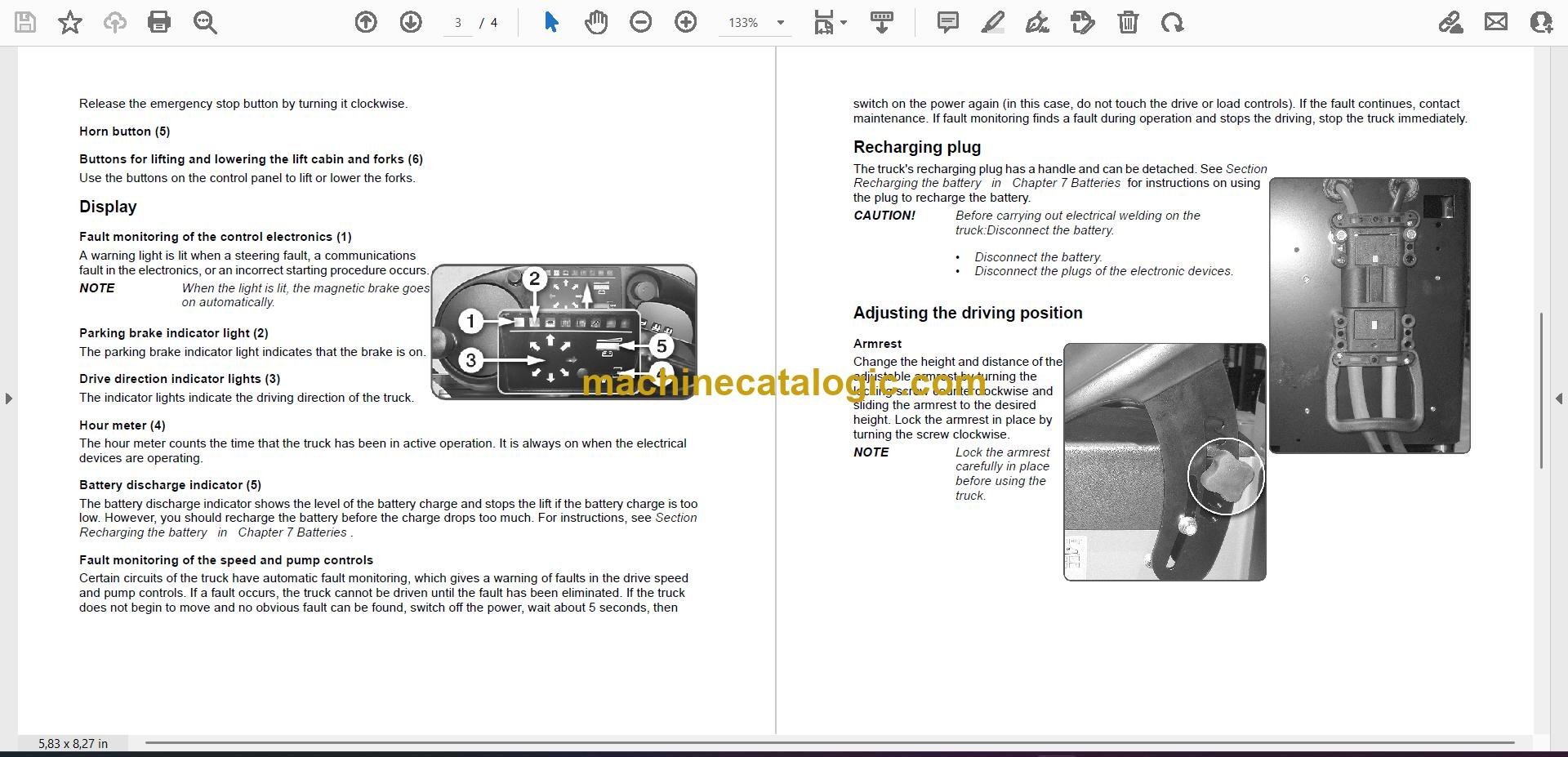Image resolution: width=1568 pixels, height=757 pixels.
Task: Go to previous page arrow
Action: point(366,22)
